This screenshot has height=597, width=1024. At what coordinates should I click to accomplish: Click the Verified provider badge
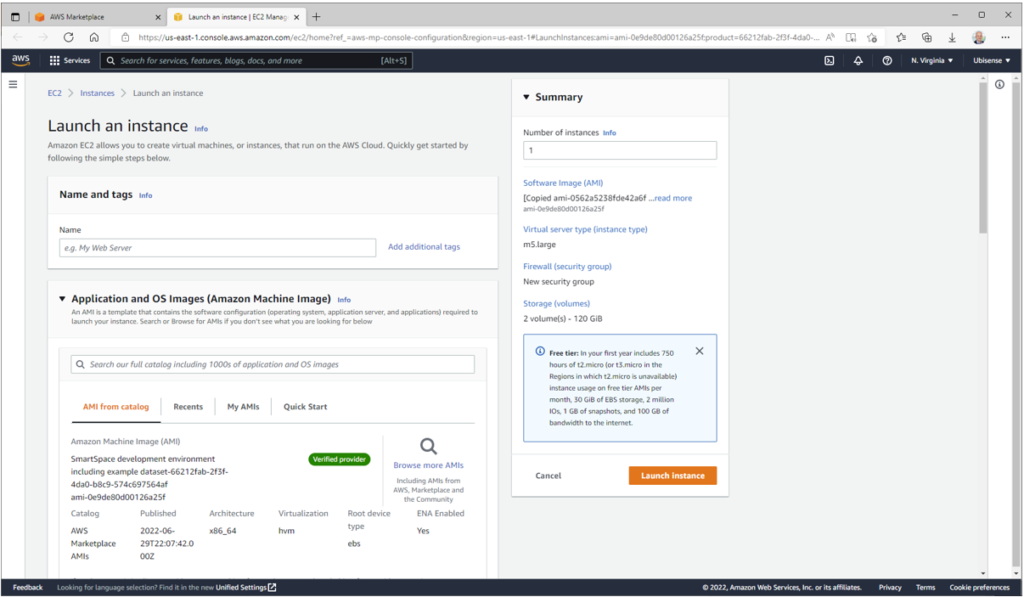[339, 459]
